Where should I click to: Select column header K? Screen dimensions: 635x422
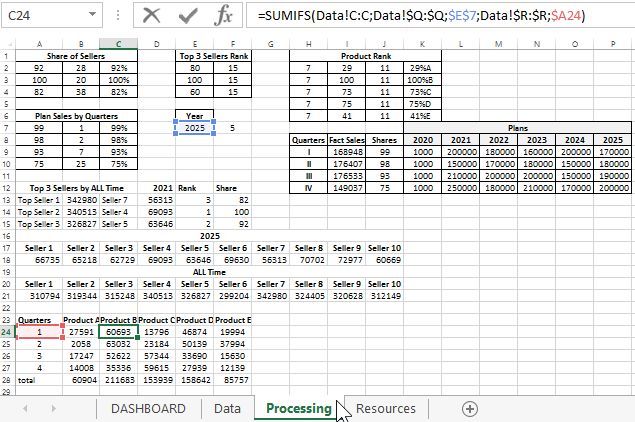click(422, 44)
